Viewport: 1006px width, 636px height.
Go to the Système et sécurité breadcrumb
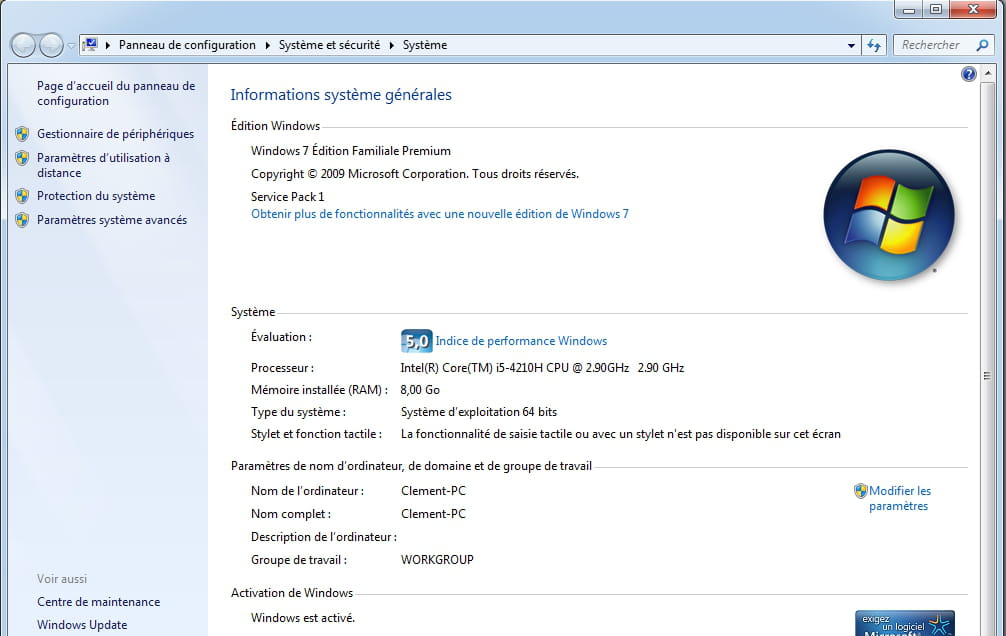[329, 45]
